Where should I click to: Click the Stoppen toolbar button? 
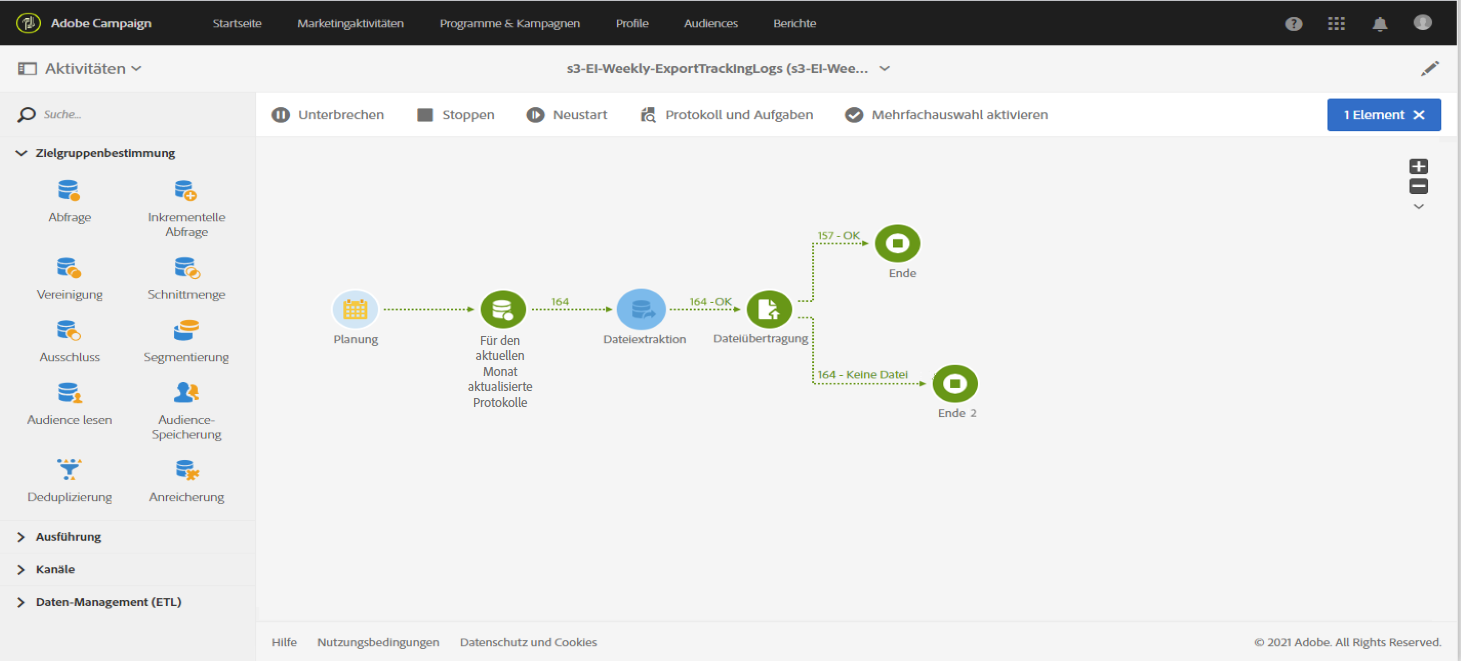456,115
